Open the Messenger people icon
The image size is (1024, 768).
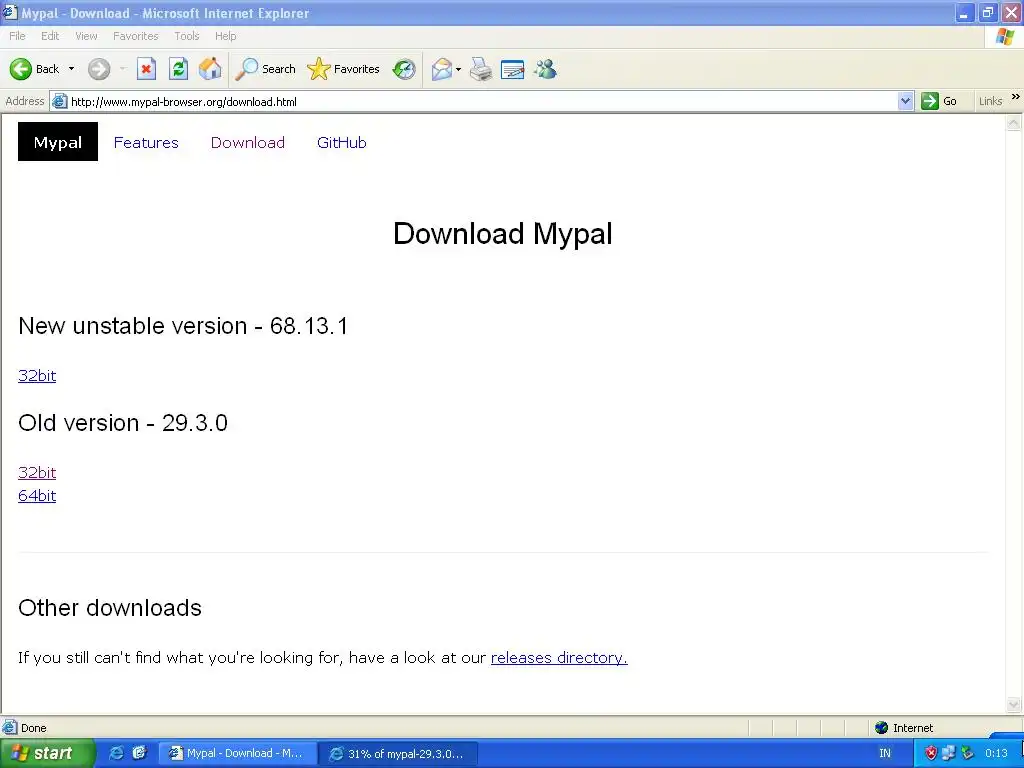tap(545, 69)
